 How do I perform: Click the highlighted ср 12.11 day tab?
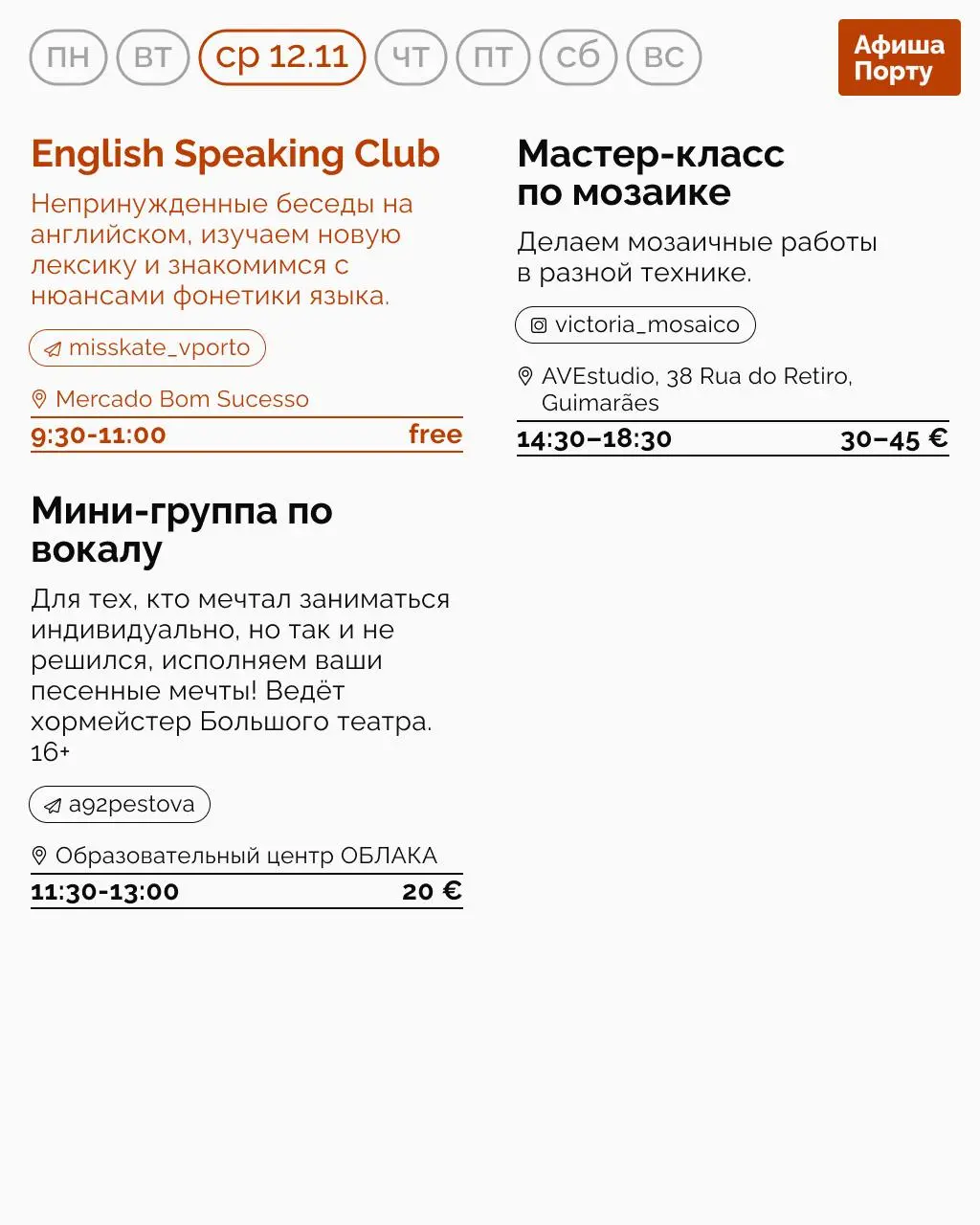coord(281,57)
